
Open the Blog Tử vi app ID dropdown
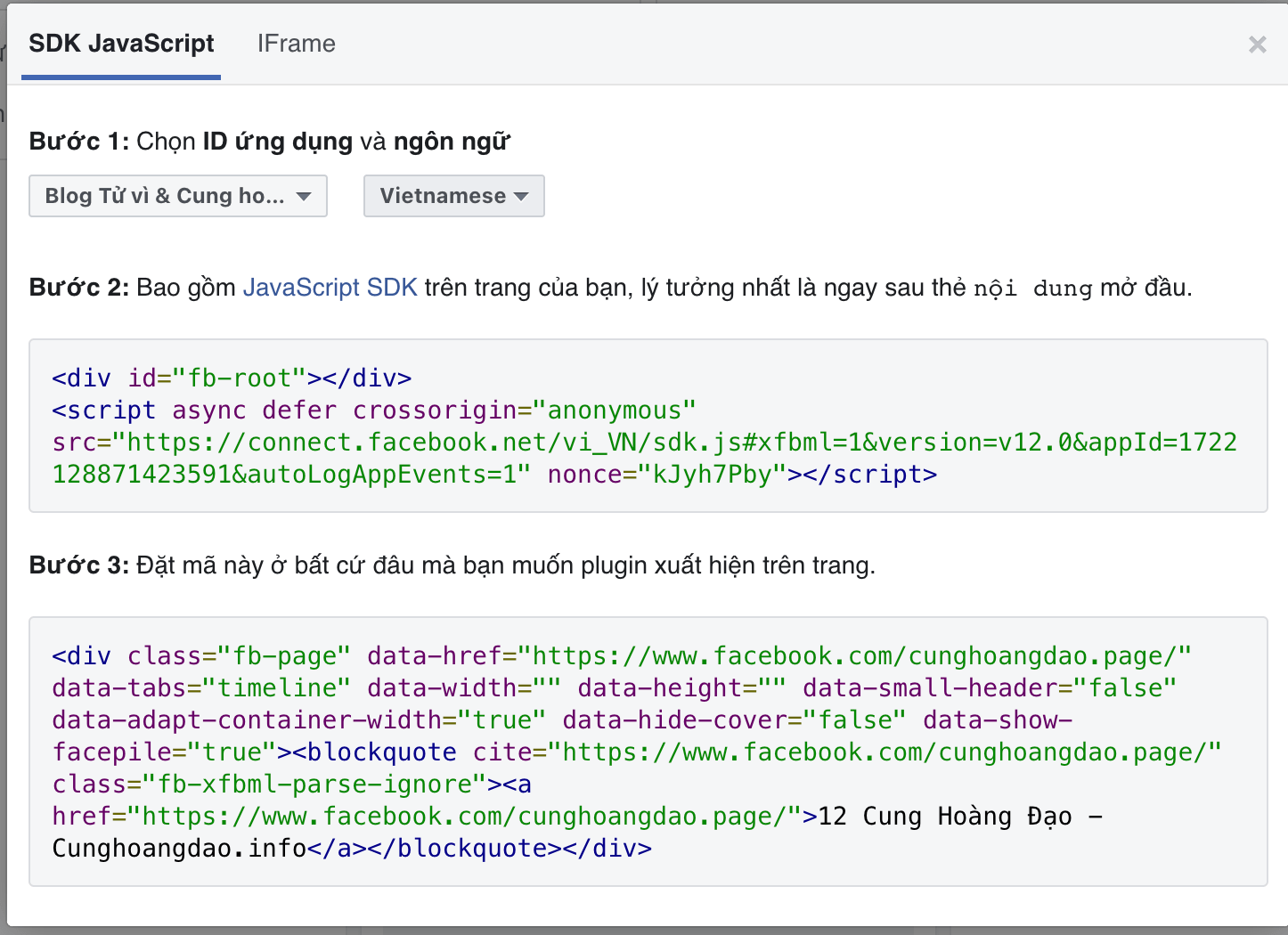pyautogui.click(x=178, y=196)
